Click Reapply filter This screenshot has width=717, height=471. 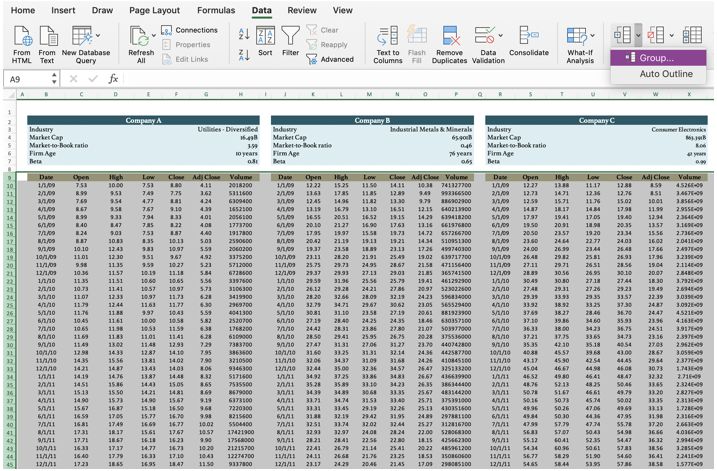(x=327, y=45)
